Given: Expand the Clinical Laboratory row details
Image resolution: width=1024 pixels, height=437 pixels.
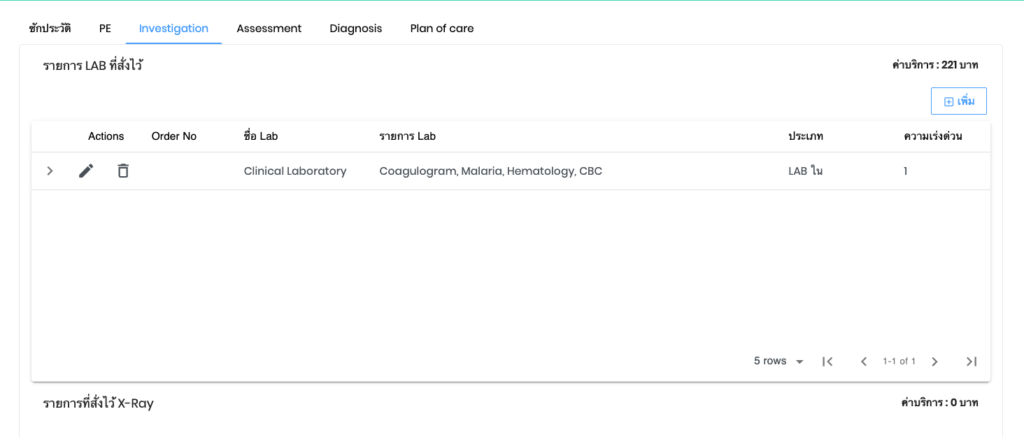Looking at the screenshot, I should (50, 171).
